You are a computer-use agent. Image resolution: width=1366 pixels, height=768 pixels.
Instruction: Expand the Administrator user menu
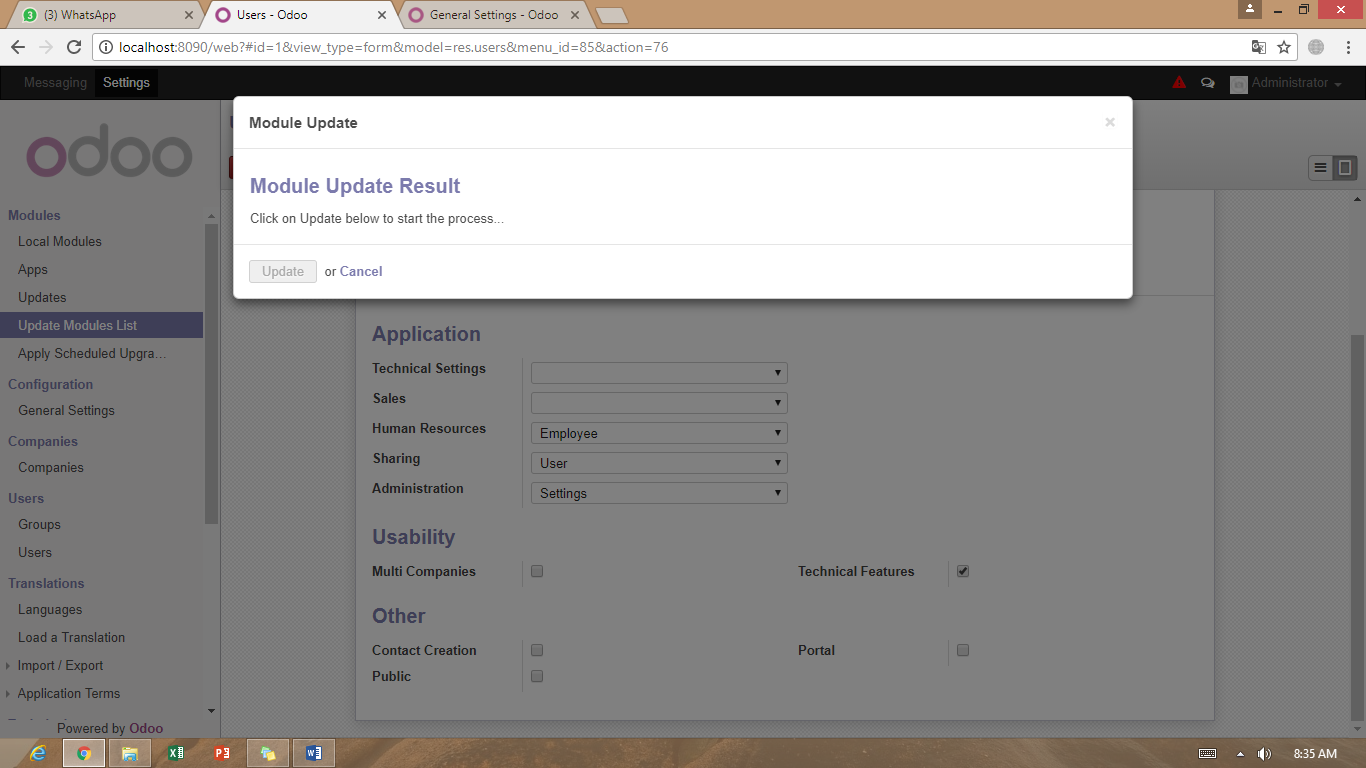point(1287,83)
